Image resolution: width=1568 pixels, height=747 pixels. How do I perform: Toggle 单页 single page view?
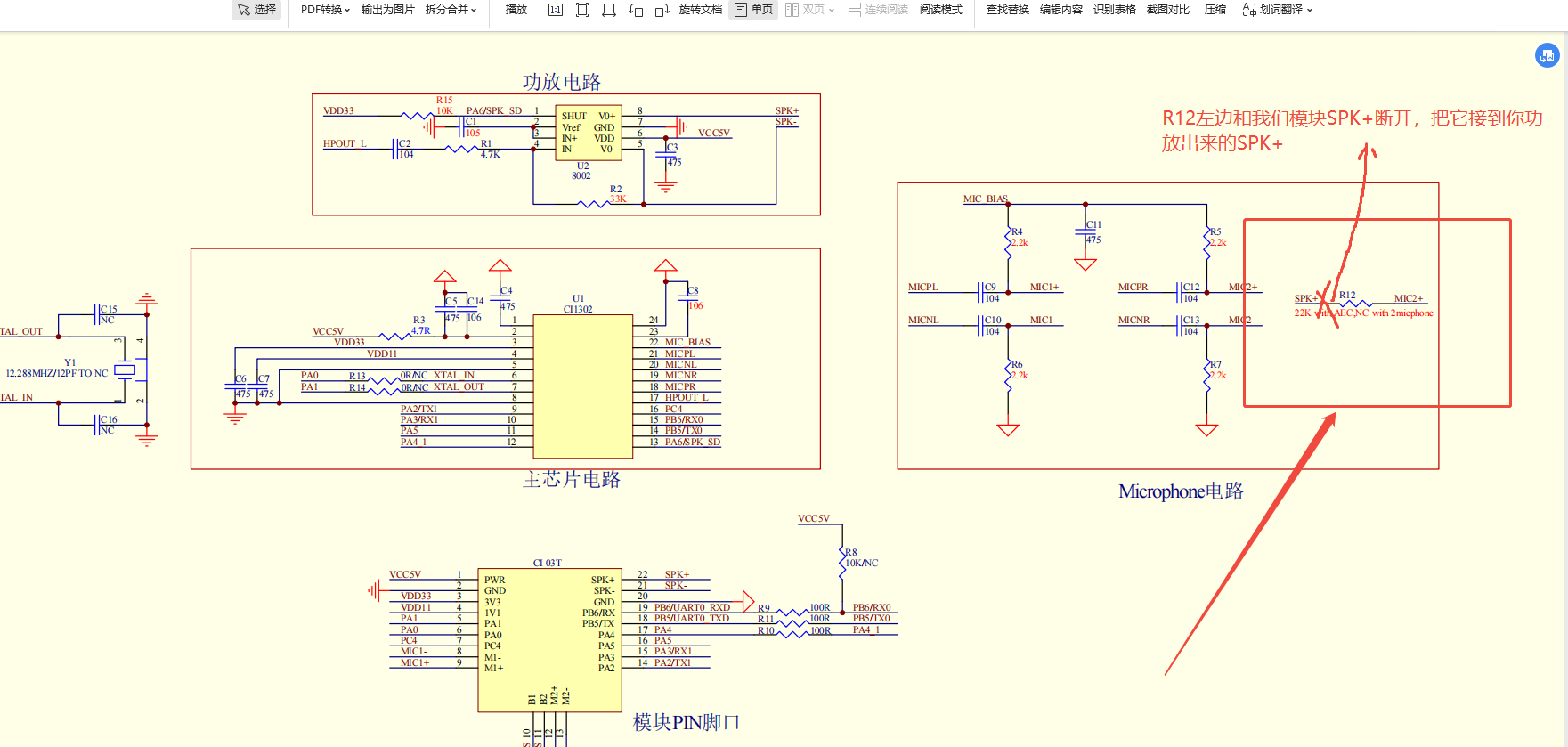[x=753, y=10]
